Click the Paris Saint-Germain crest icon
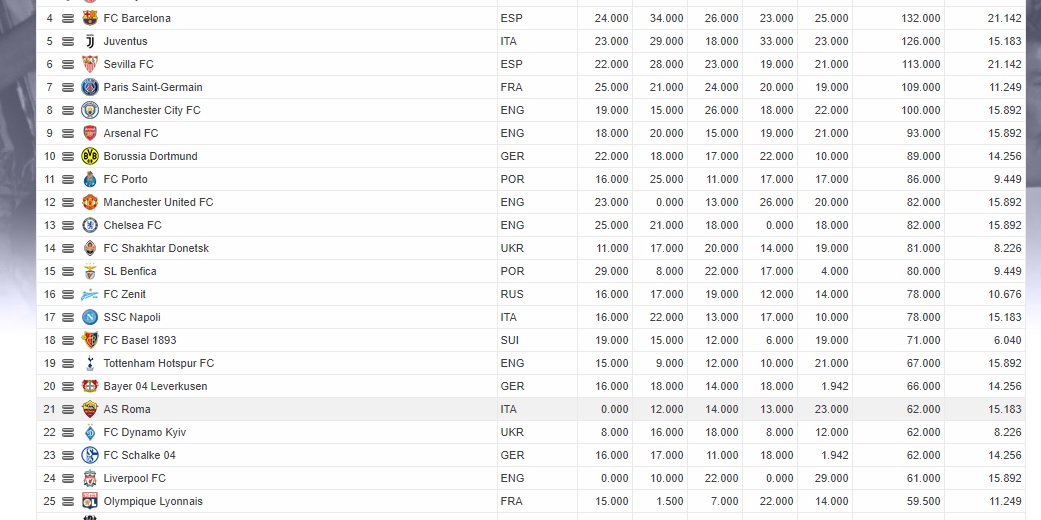The image size is (1041, 520). [x=90, y=87]
